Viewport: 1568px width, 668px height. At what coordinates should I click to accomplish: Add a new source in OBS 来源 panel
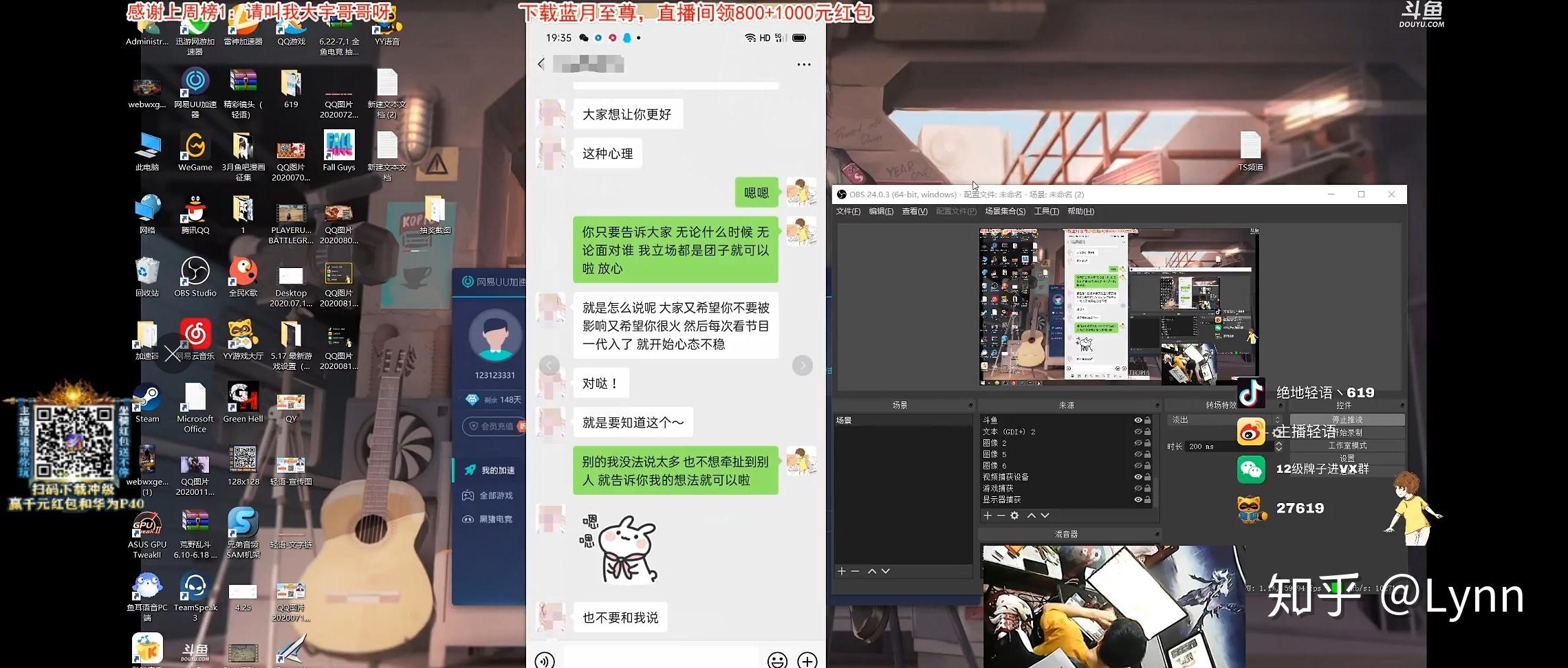click(988, 515)
